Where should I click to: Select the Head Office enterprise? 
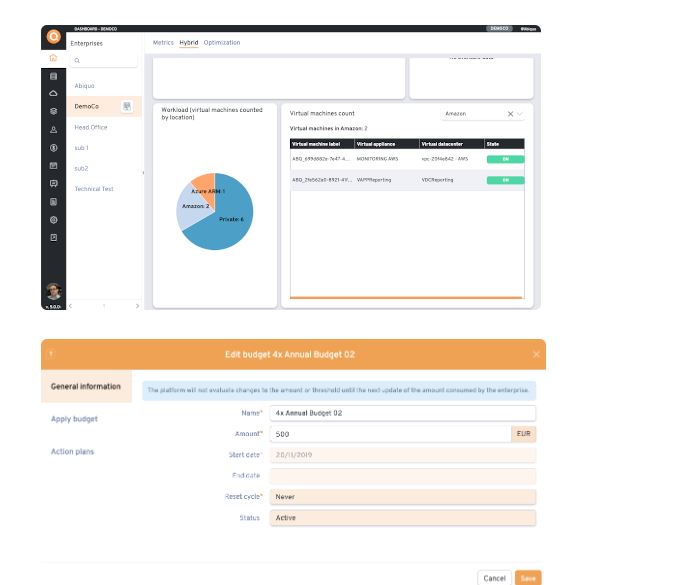pos(91,127)
